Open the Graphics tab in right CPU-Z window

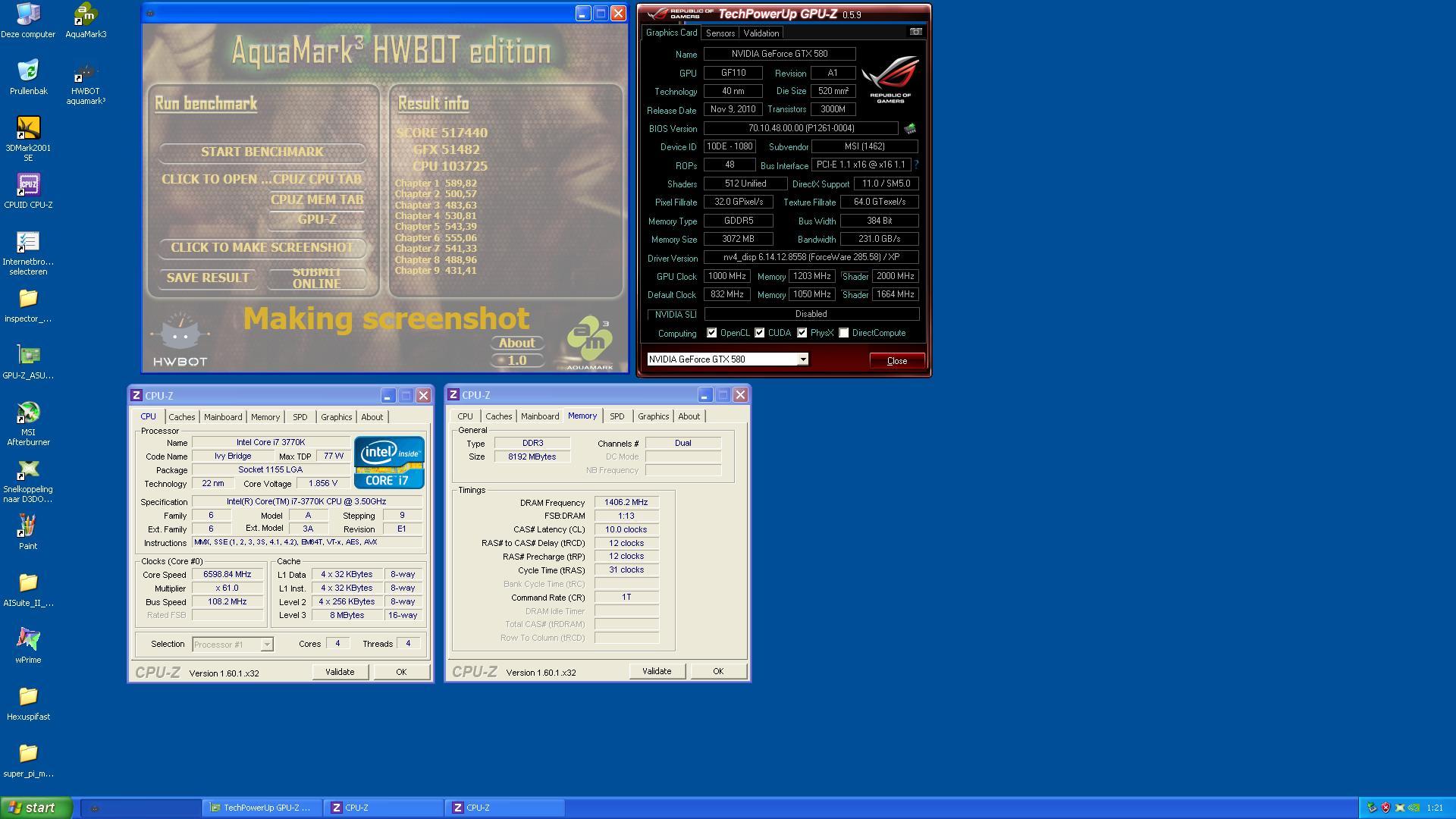(x=653, y=416)
